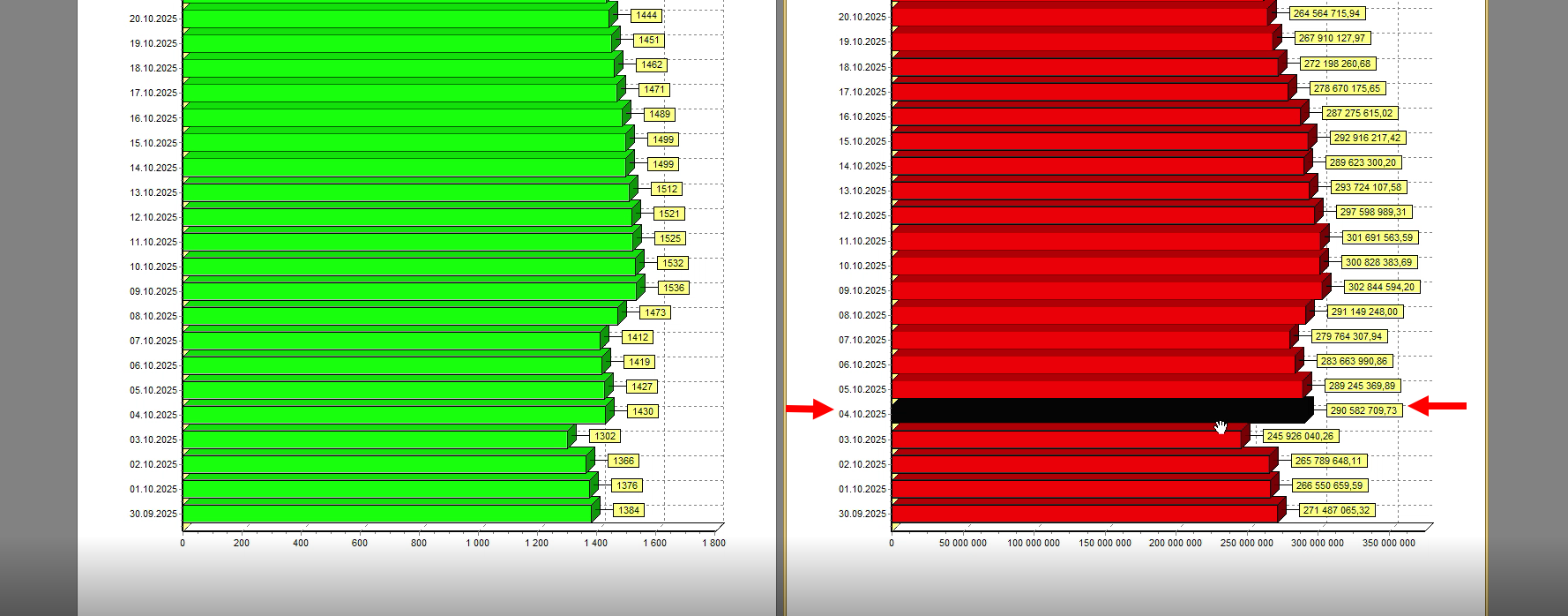The height and width of the screenshot is (616, 1568).
Task: Click the value label 287 275 615,02
Action: [x=1359, y=113]
